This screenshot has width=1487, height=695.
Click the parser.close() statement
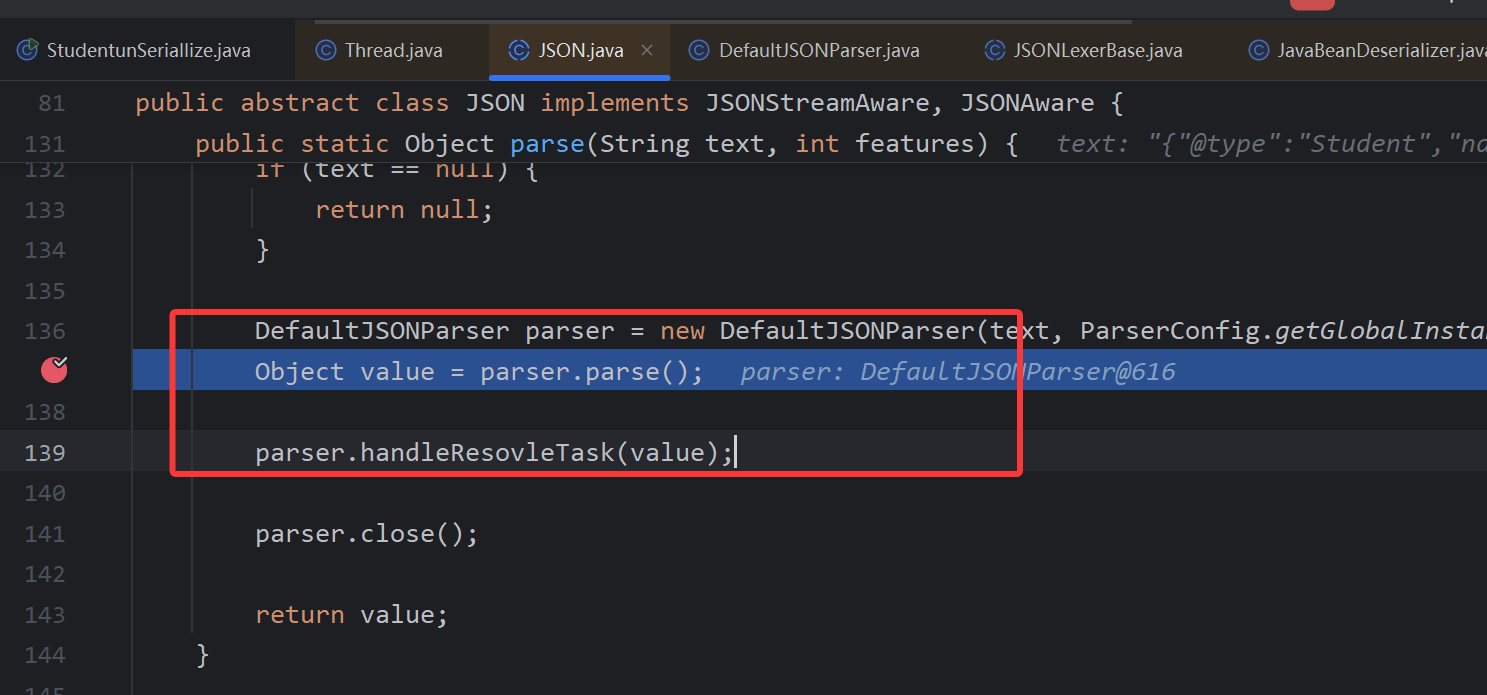(x=366, y=534)
